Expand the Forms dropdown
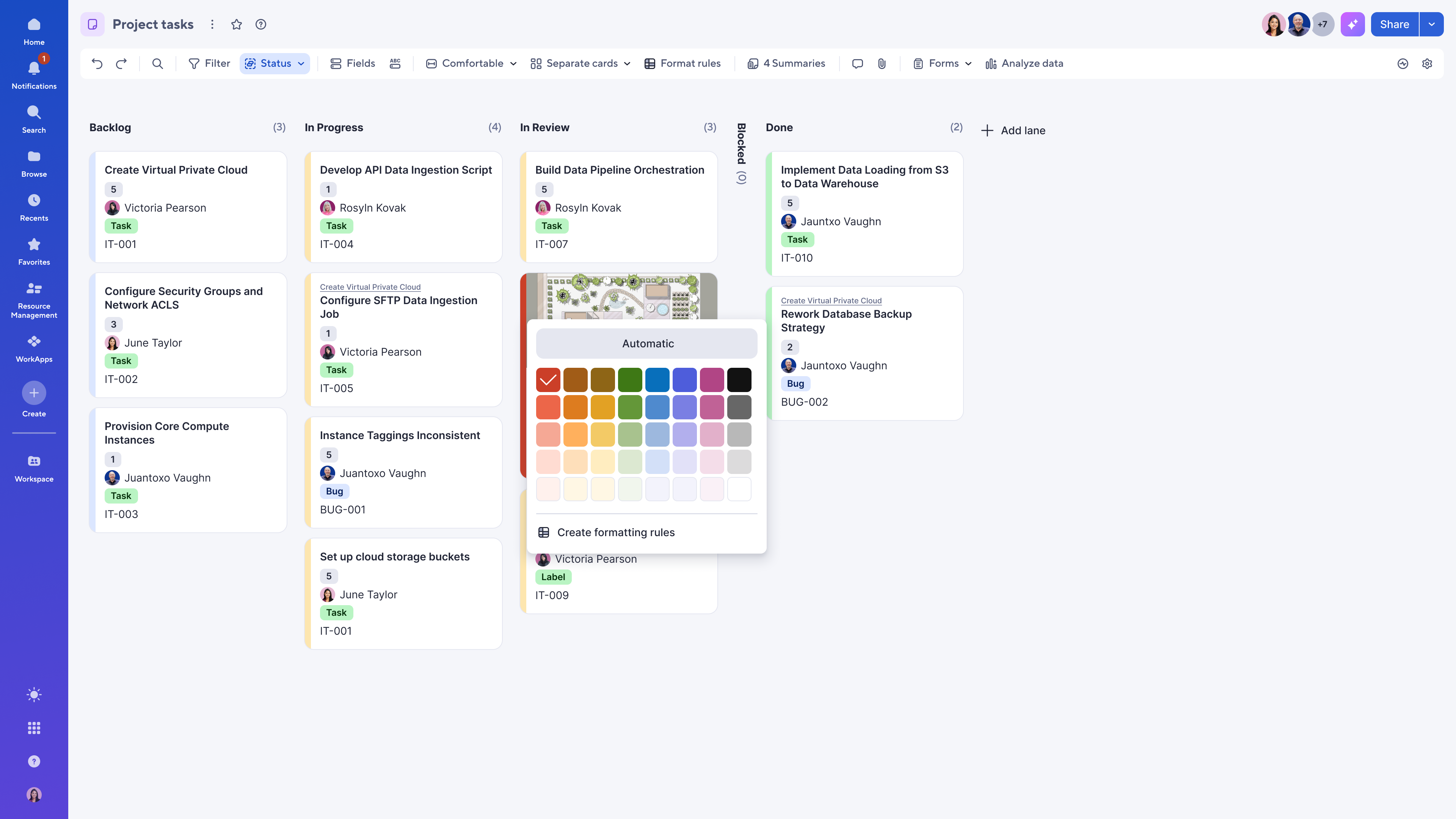This screenshot has width=1456, height=819. pyautogui.click(x=943, y=63)
